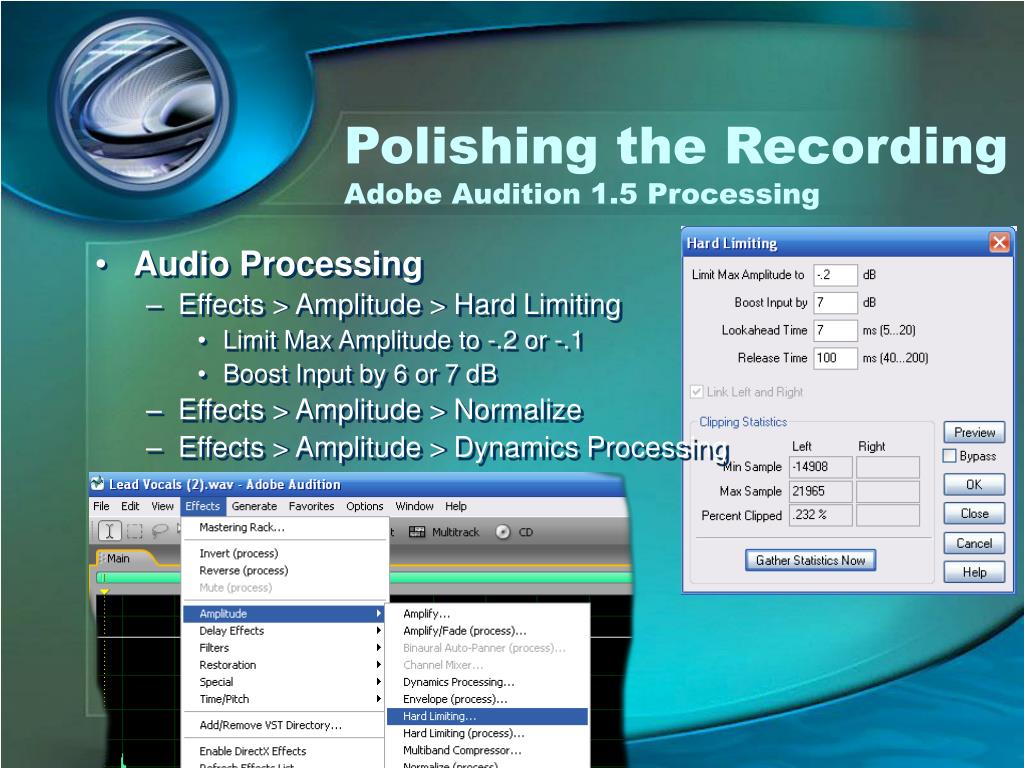Expand the Special submenu
The image size is (1024, 768).
click(x=284, y=682)
